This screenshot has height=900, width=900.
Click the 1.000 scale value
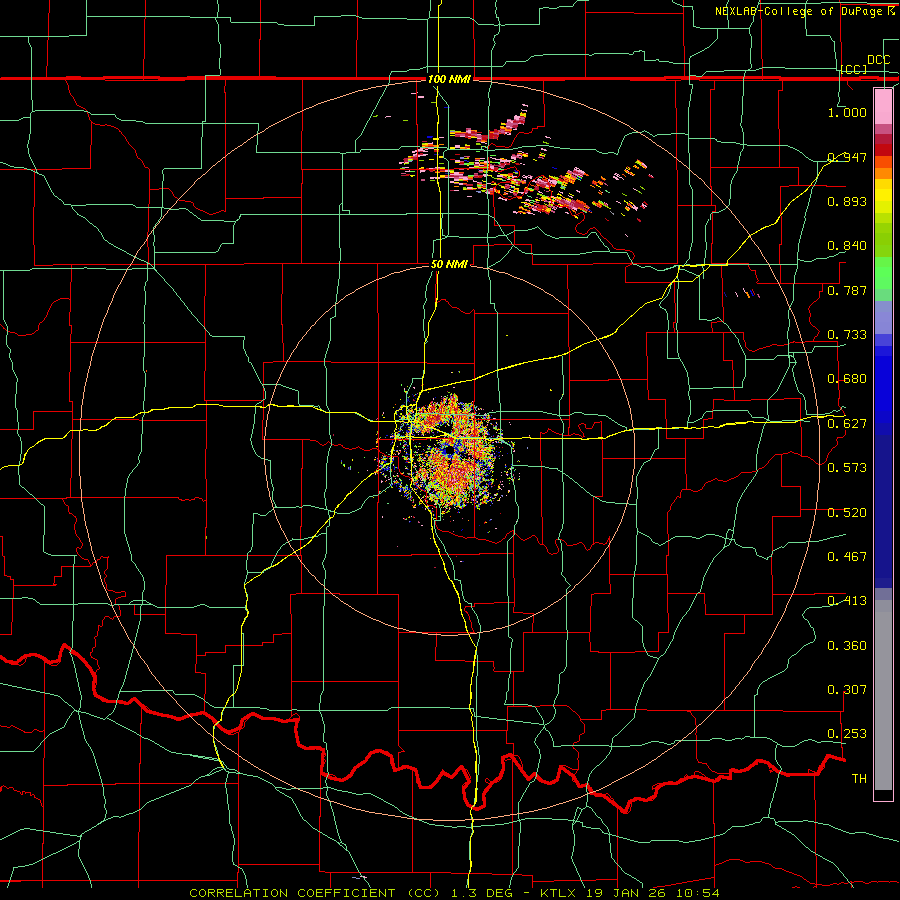click(x=847, y=112)
